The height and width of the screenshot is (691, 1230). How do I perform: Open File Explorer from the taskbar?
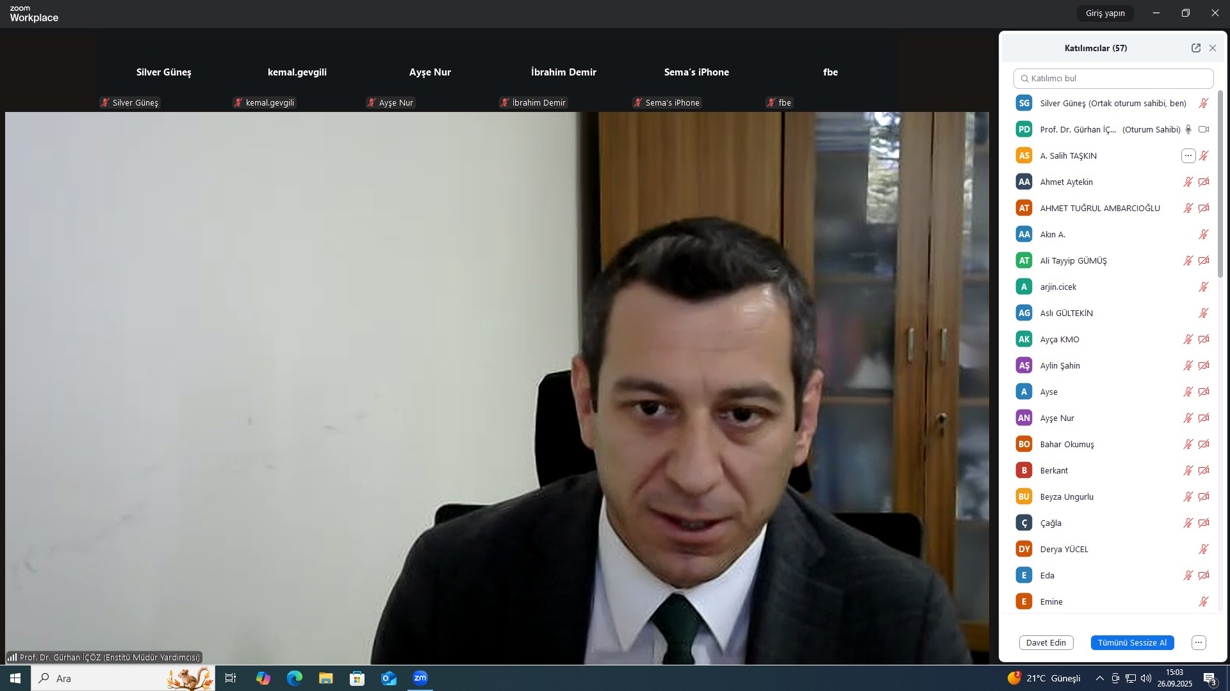coord(326,678)
